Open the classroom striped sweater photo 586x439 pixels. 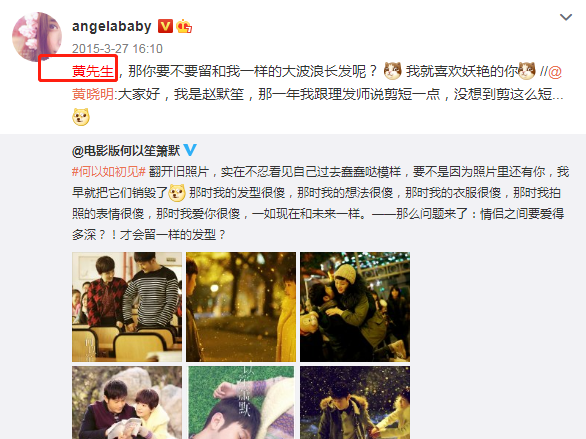point(127,307)
